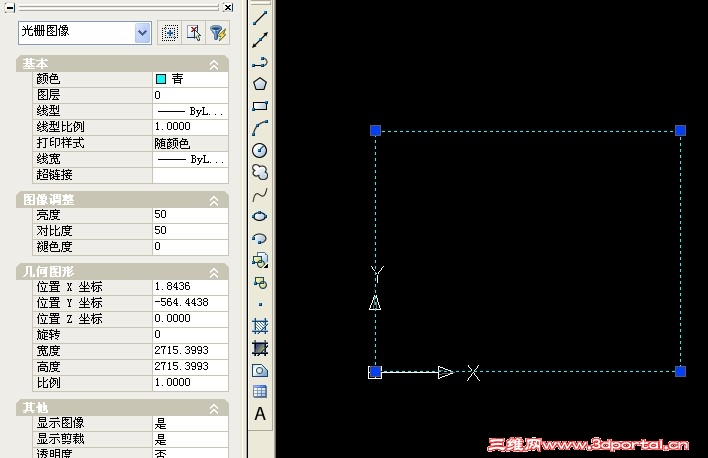Click the empty 超链接 field
Viewport: 708px width, 458px height.
(x=190, y=175)
